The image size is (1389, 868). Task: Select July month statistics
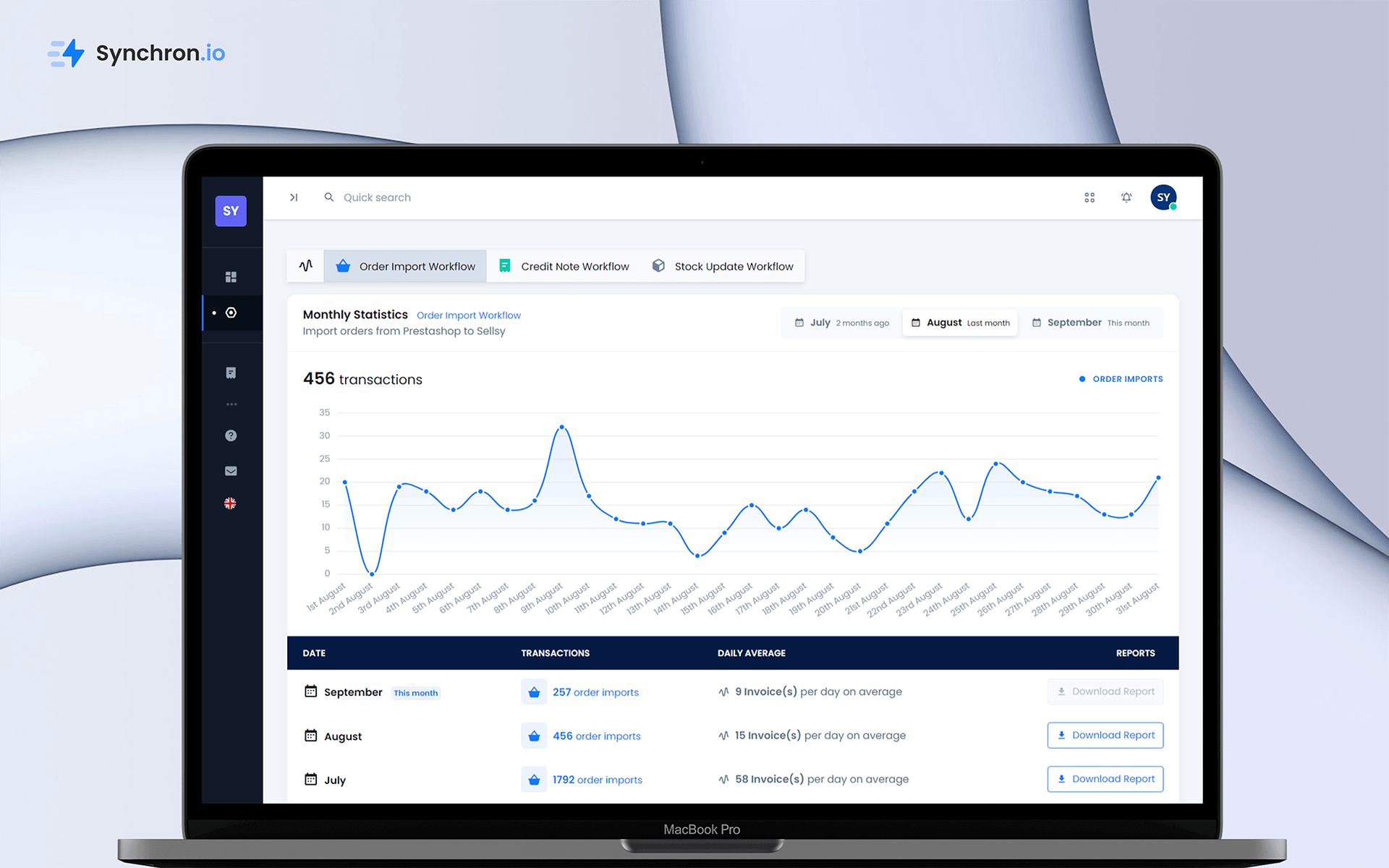[x=841, y=323]
